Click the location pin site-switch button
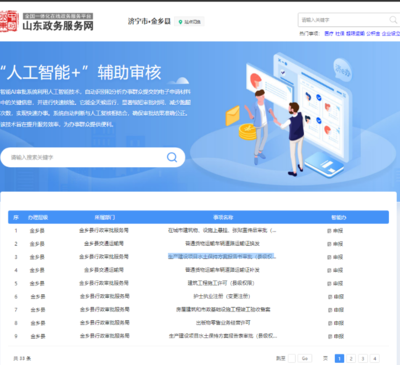The image size is (400, 365). (189, 22)
